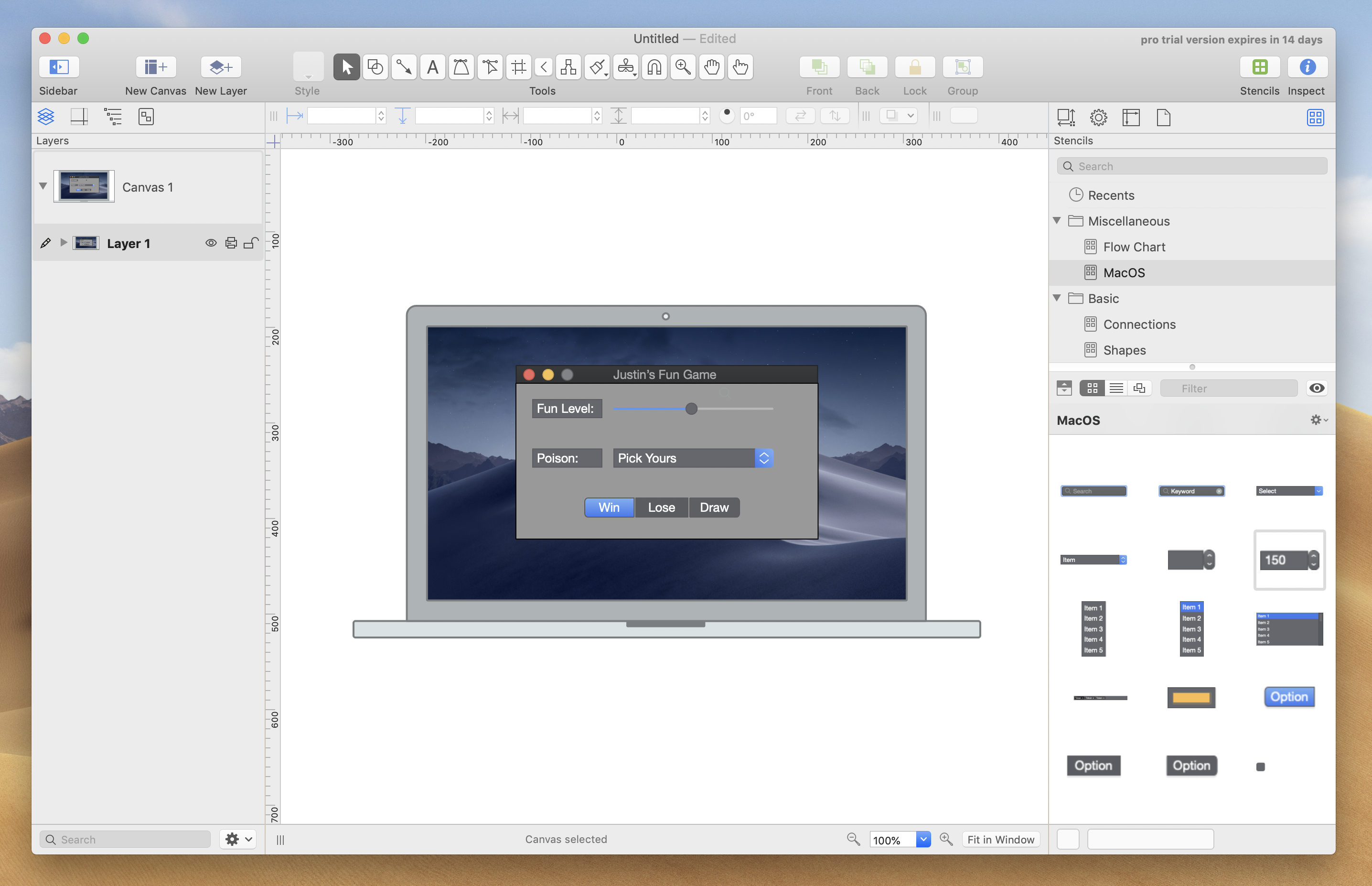This screenshot has height=886, width=1372.
Task: Toggle Layer 1 visibility
Action: click(x=211, y=242)
